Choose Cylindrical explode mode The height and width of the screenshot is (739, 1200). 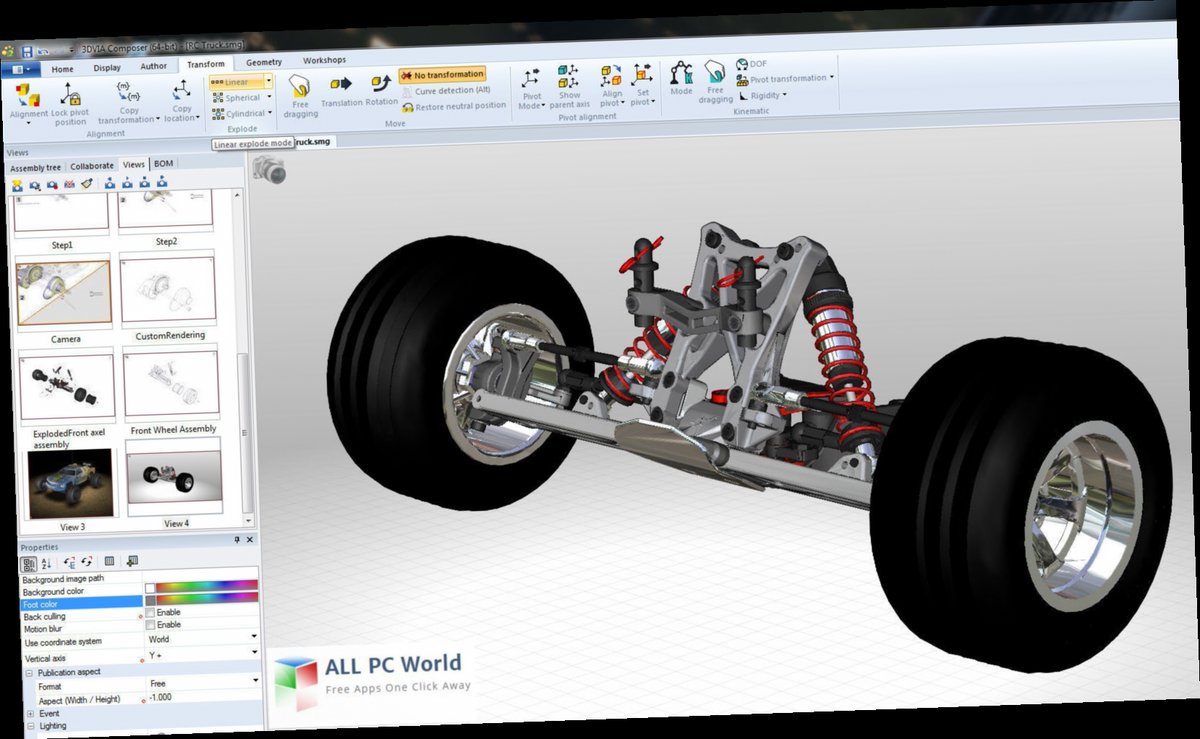pyautogui.click(x=239, y=114)
